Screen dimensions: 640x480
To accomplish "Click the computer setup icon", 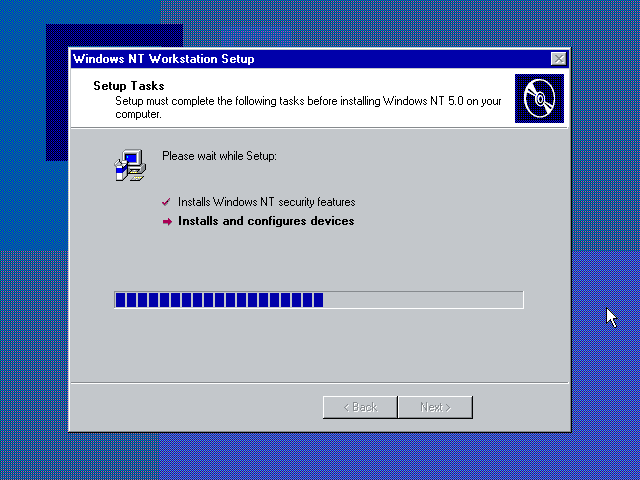I will pyautogui.click(x=130, y=165).
